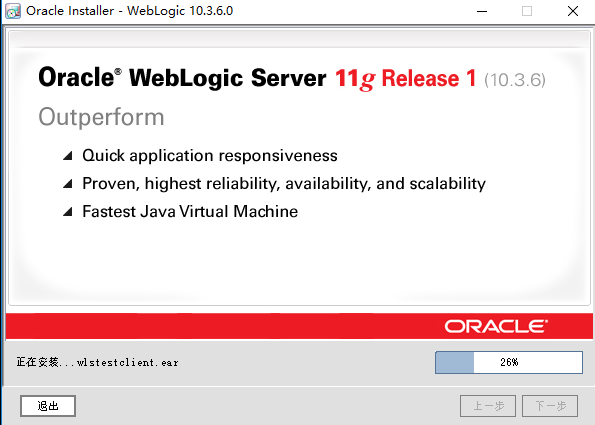
Task: Click 'Proven, highest reliability, availability, and scalability' line
Action: pyautogui.click(x=284, y=184)
